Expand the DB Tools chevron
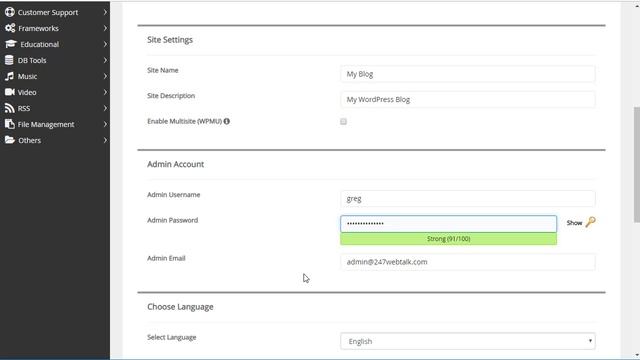The width and height of the screenshot is (640, 360). click(105, 60)
